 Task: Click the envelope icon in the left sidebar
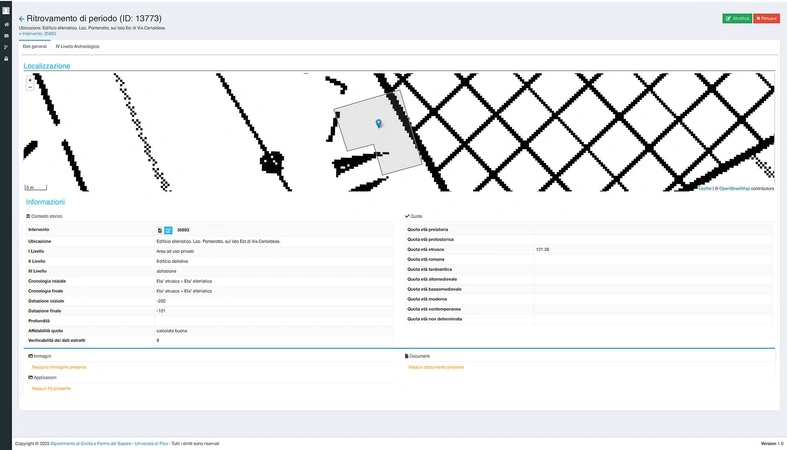tap(6, 36)
